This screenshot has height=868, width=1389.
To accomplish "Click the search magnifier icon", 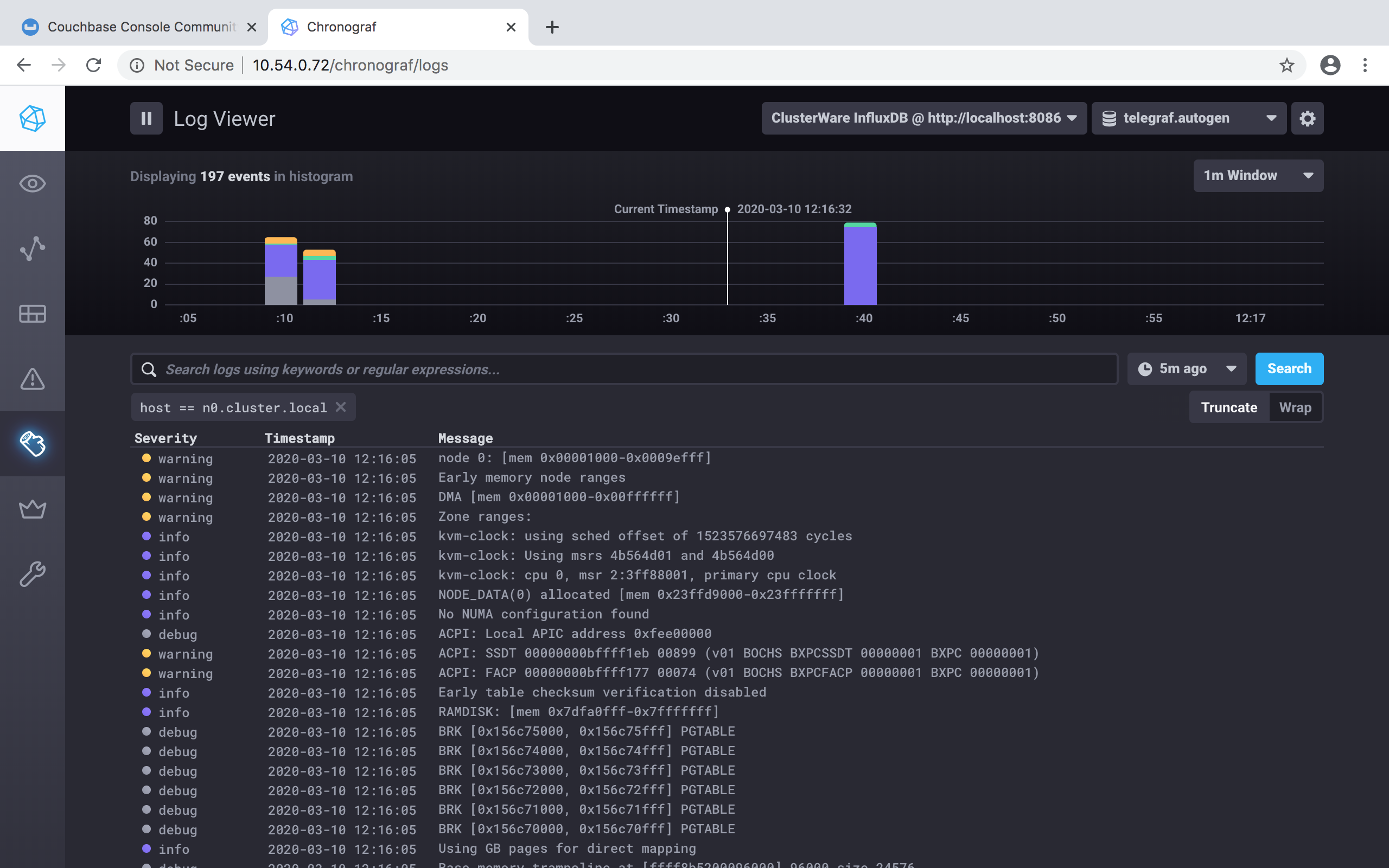I will tap(149, 369).
